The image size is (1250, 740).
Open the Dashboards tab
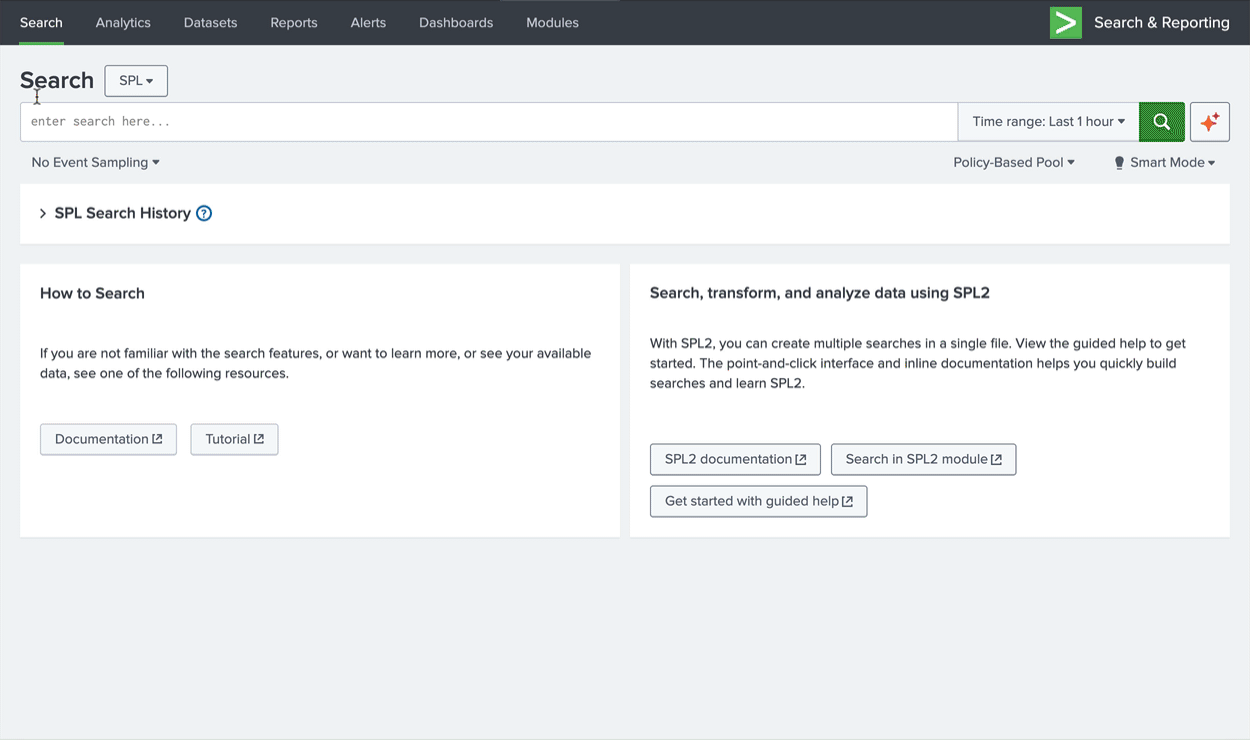pyautogui.click(x=456, y=23)
